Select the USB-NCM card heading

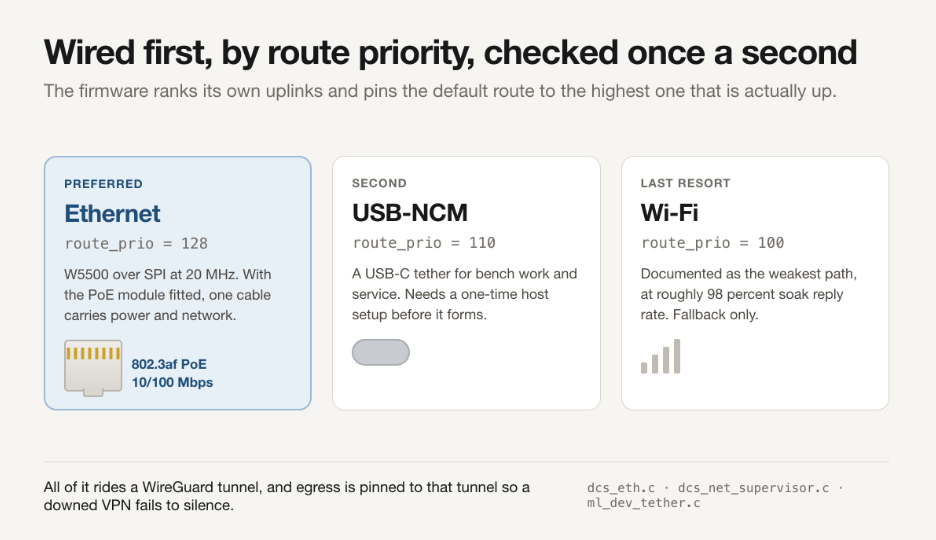click(x=410, y=213)
